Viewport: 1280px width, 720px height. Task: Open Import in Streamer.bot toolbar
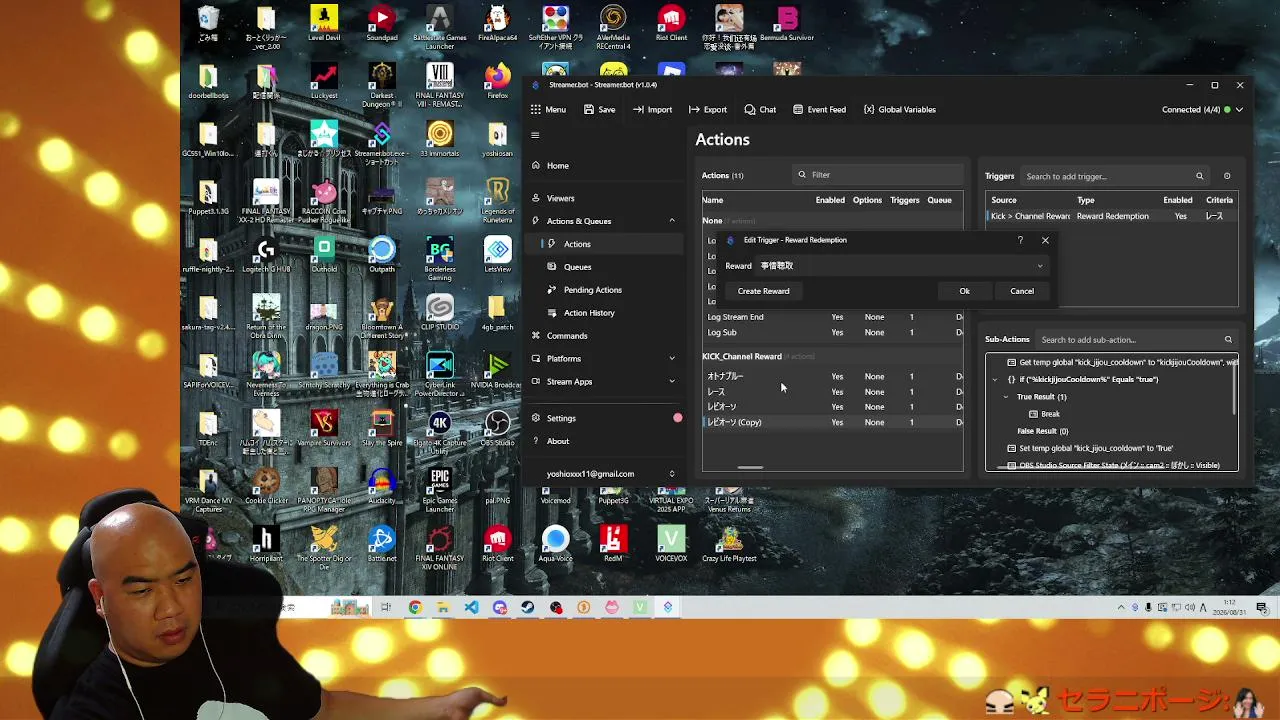652,110
